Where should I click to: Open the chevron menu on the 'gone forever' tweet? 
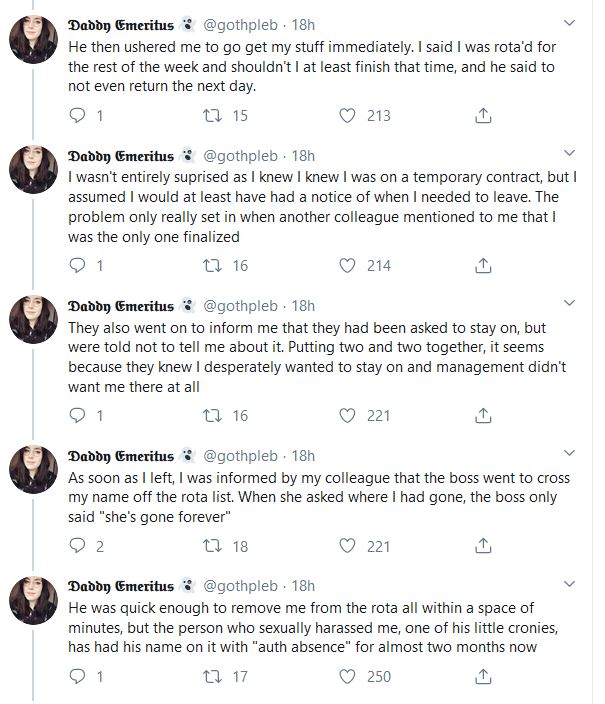[x=570, y=452]
